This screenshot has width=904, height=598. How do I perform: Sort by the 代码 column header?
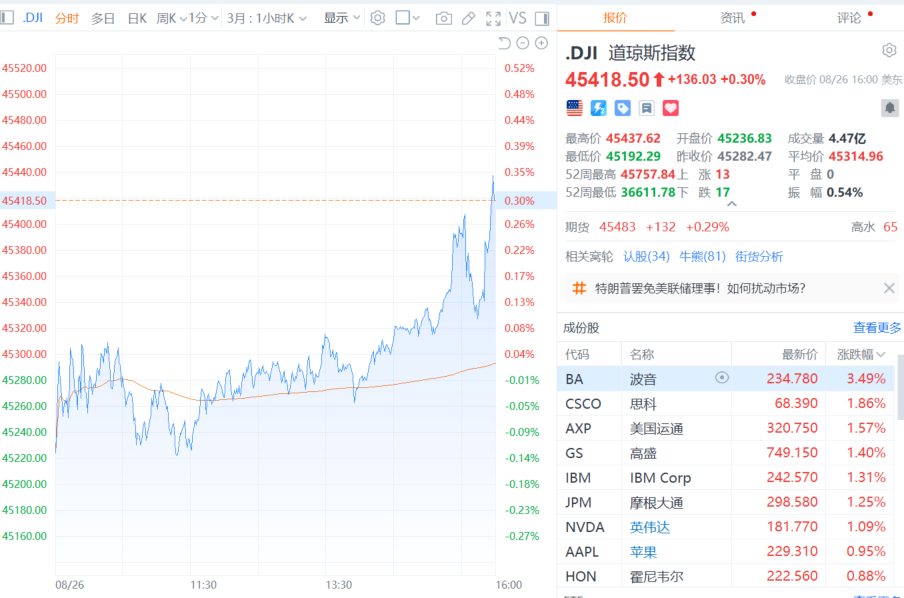pos(577,355)
